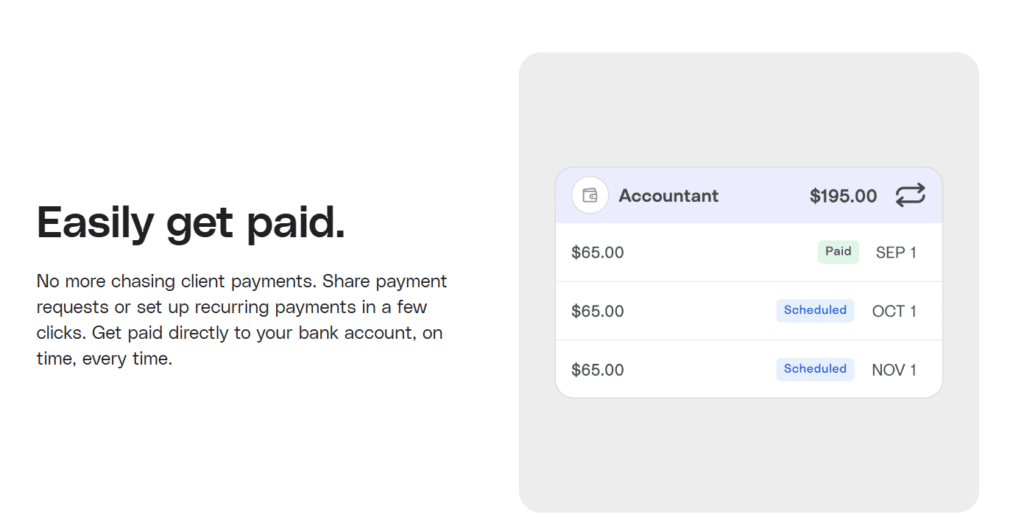Click the "Easily get paid." heading

pyautogui.click(x=191, y=222)
